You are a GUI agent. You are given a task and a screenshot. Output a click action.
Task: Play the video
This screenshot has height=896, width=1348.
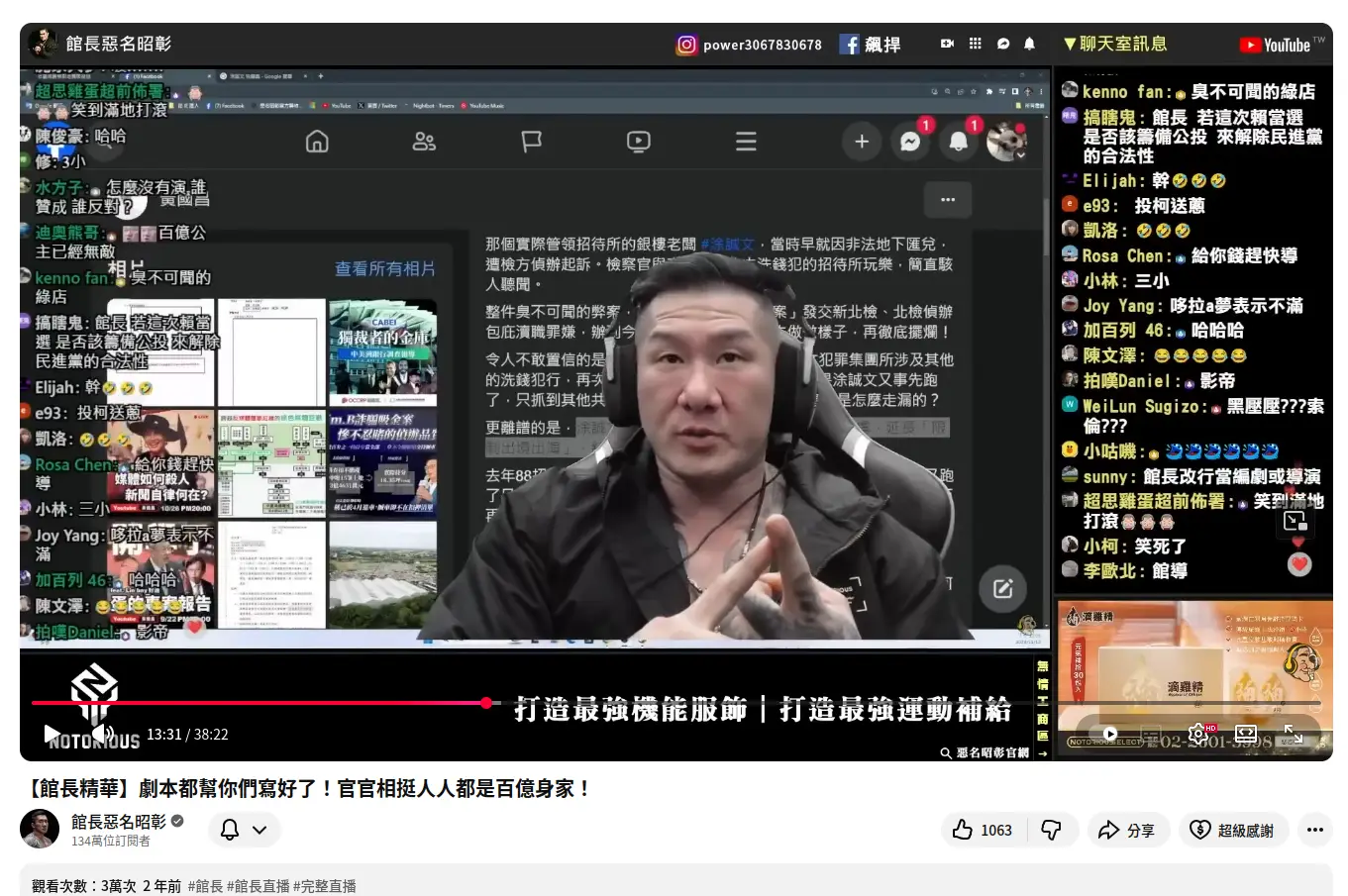tap(52, 734)
